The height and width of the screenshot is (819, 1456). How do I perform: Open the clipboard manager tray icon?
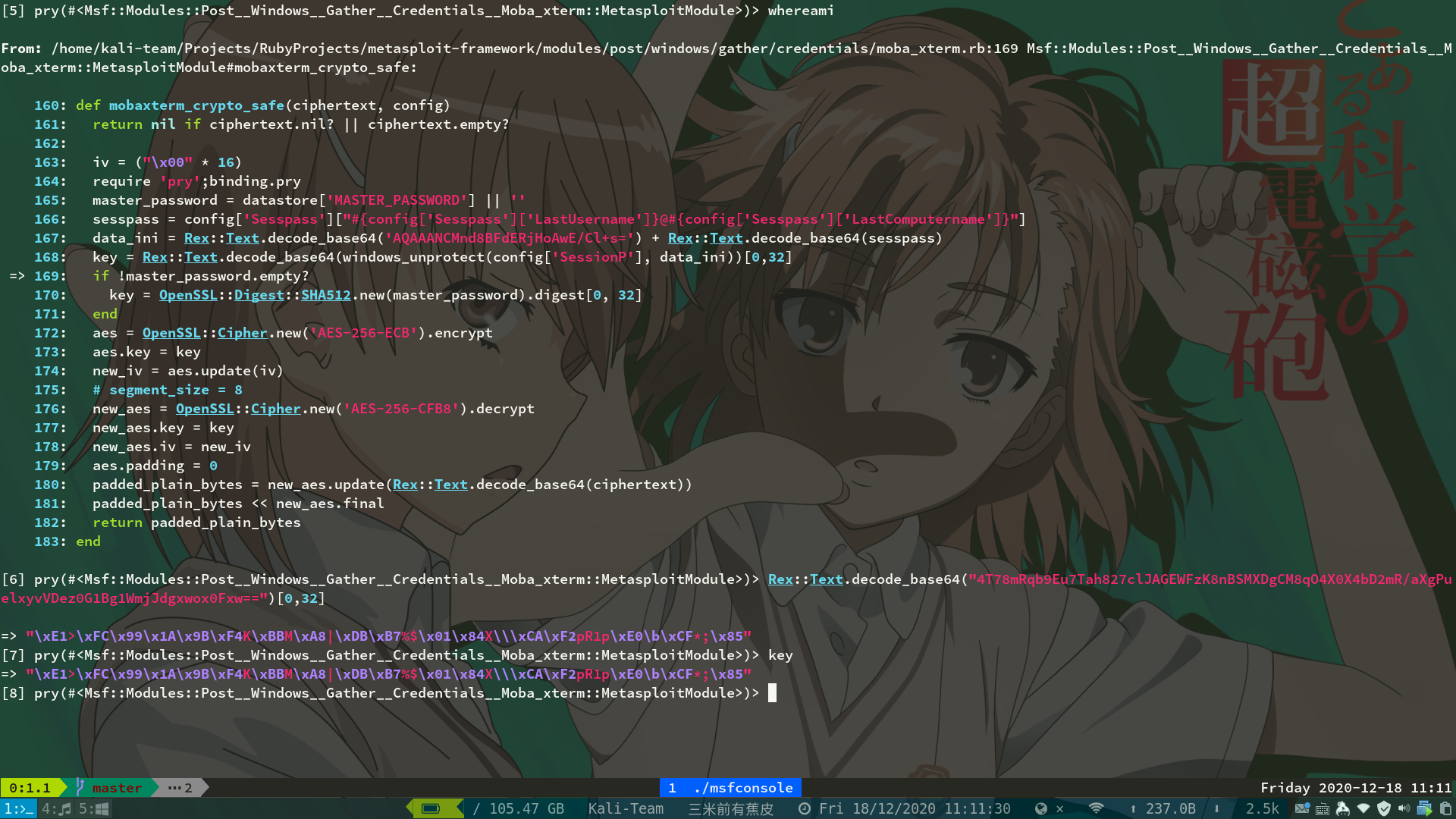1445,809
